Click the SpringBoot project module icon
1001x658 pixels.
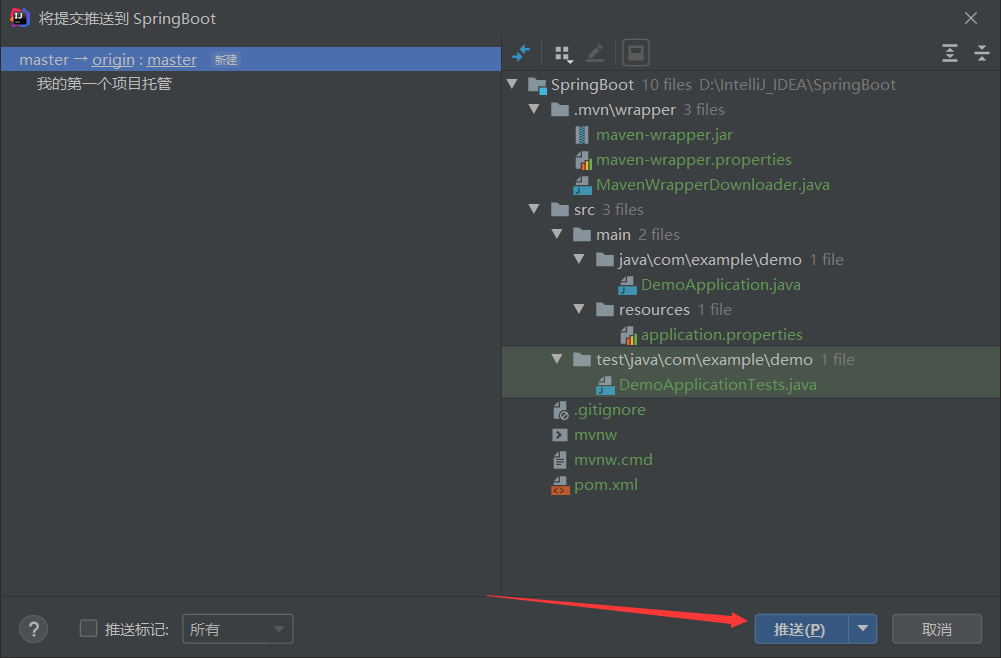538,85
